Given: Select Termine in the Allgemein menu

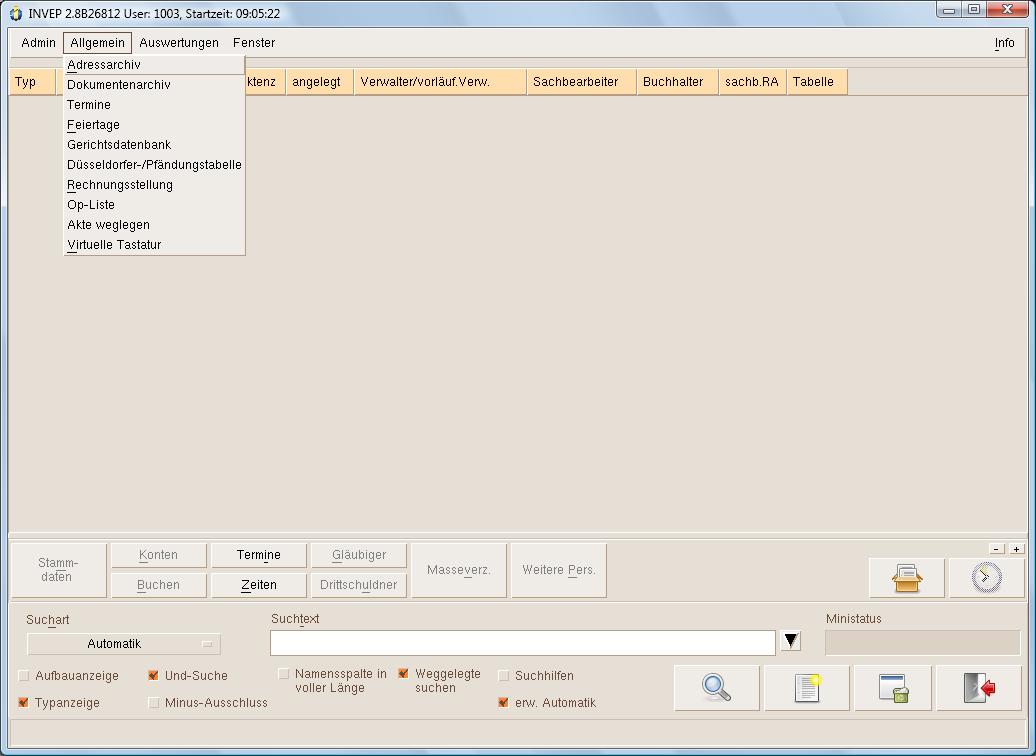Looking at the screenshot, I should tap(154, 104).
